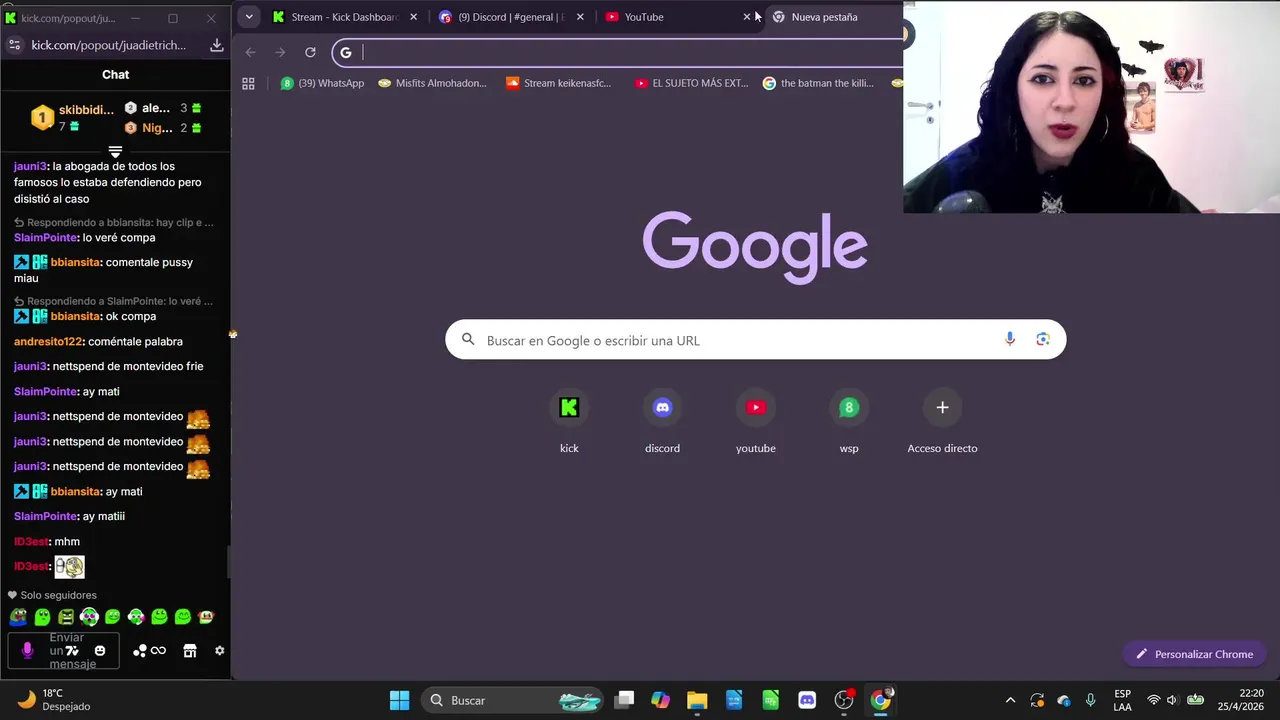Click ID3est username next to 'mhm'
The width and height of the screenshot is (1280, 720).
[x=31, y=541]
